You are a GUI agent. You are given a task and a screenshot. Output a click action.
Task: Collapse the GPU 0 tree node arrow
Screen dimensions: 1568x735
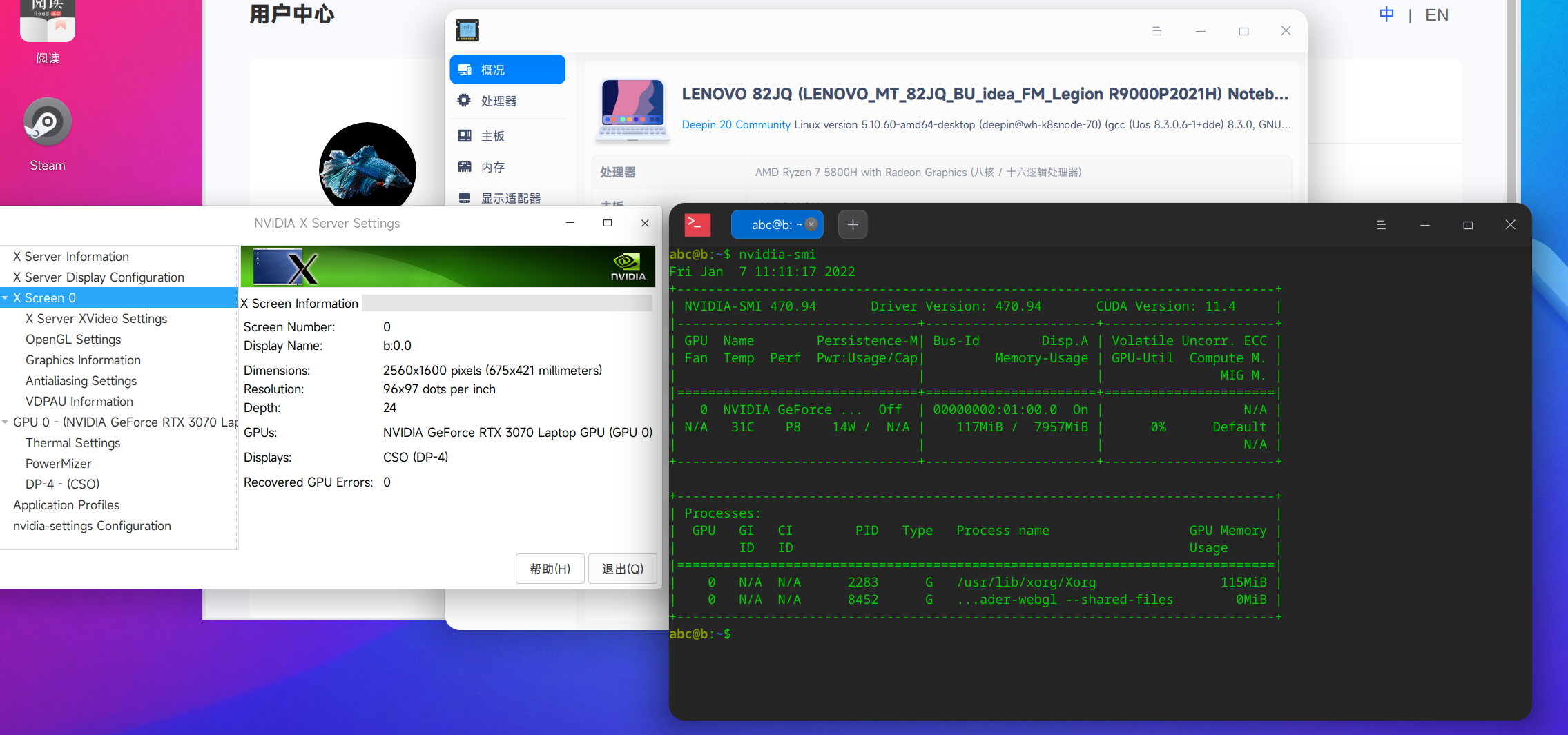point(6,422)
